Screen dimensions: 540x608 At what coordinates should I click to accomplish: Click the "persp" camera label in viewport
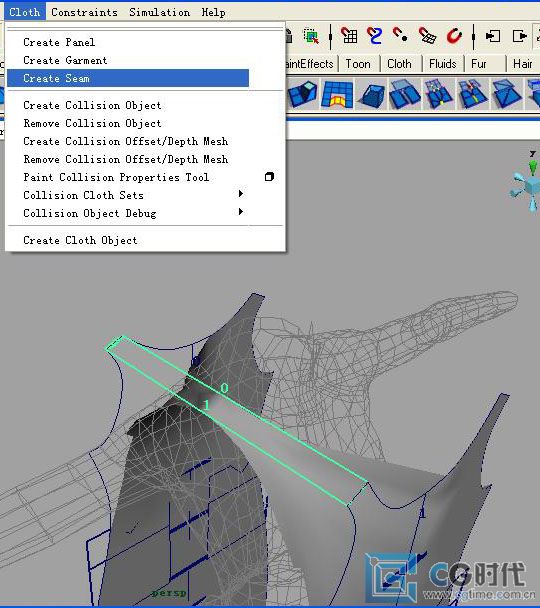(169, 593)
